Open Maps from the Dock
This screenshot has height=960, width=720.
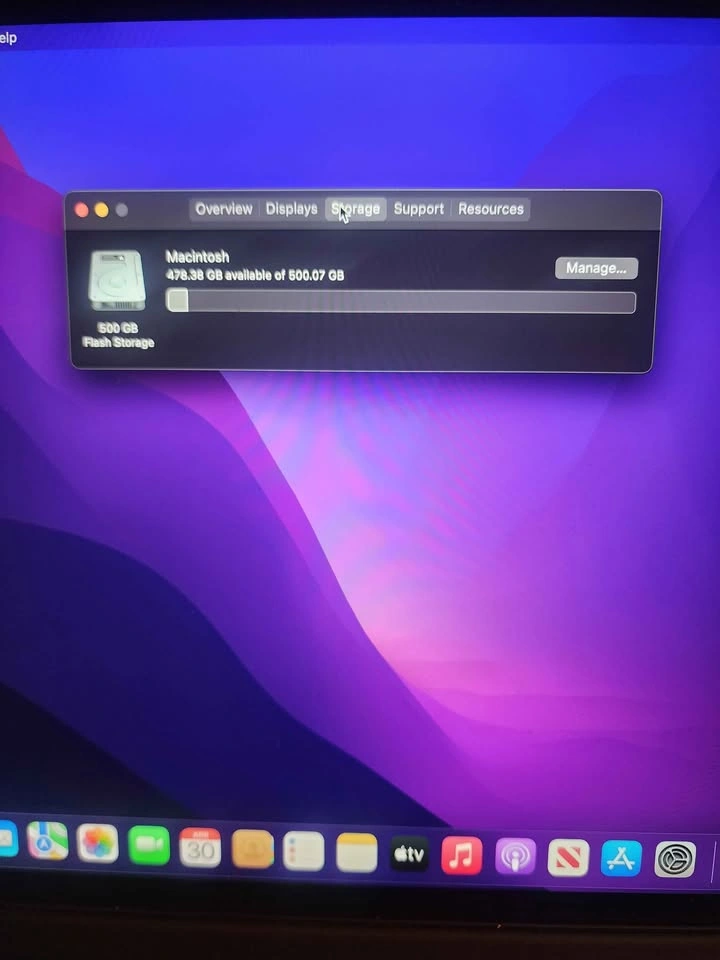tap(47, 841)
